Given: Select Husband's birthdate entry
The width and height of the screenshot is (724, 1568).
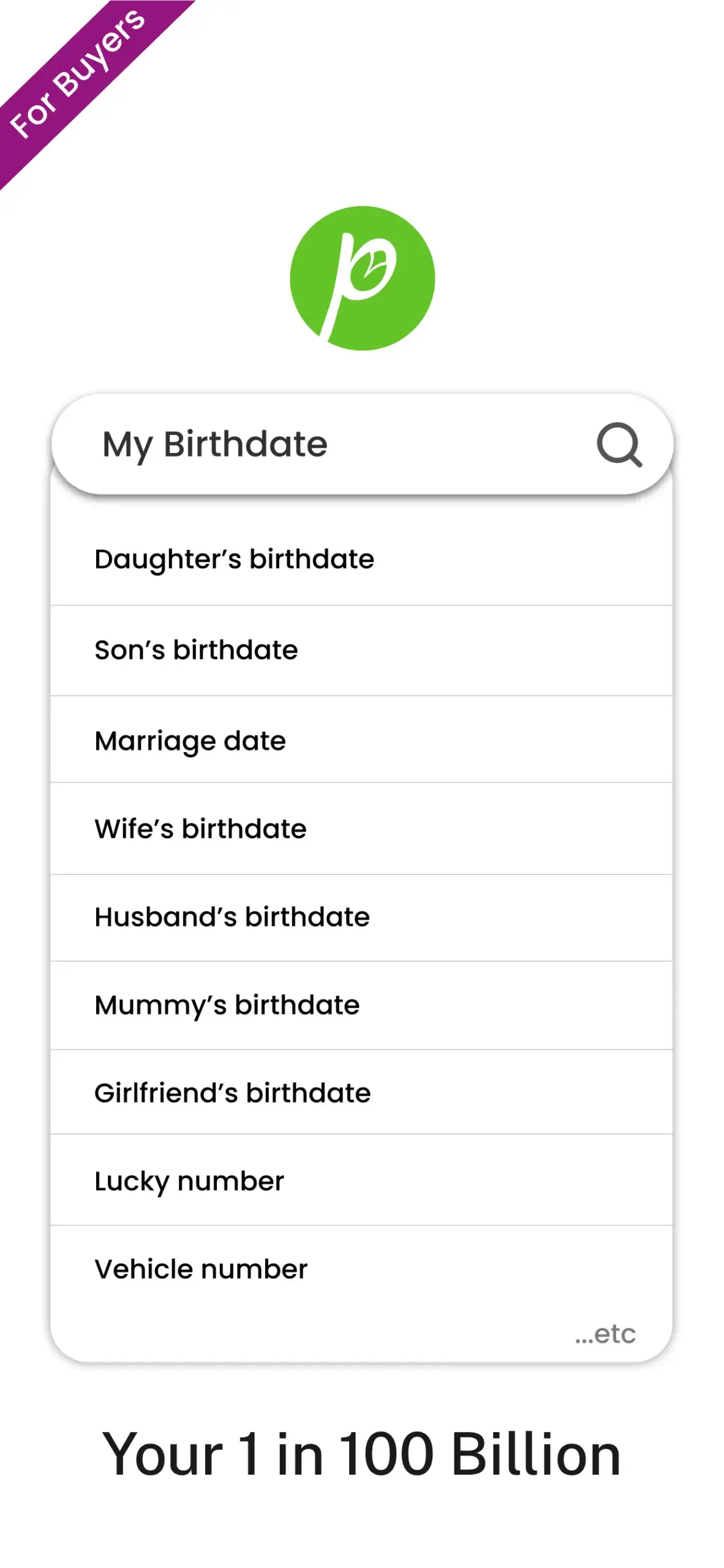Looking at the screenshot, I should pyautogui.click(x=361, y=918).
